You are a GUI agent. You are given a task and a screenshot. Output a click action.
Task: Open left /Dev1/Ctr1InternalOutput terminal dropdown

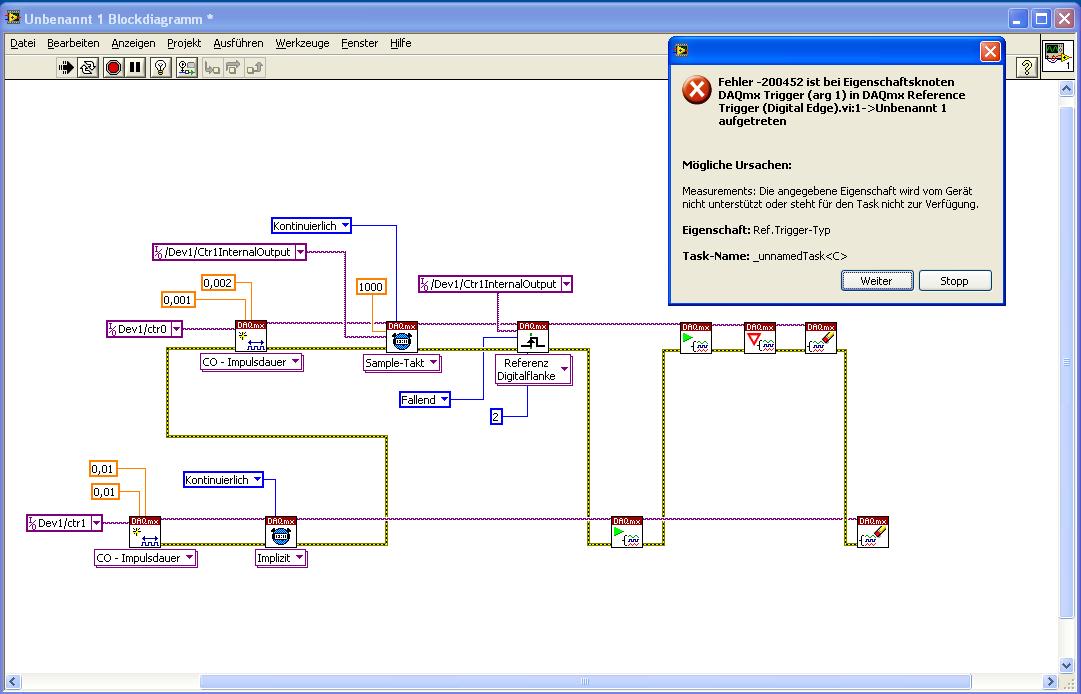[x=301, y=252]
